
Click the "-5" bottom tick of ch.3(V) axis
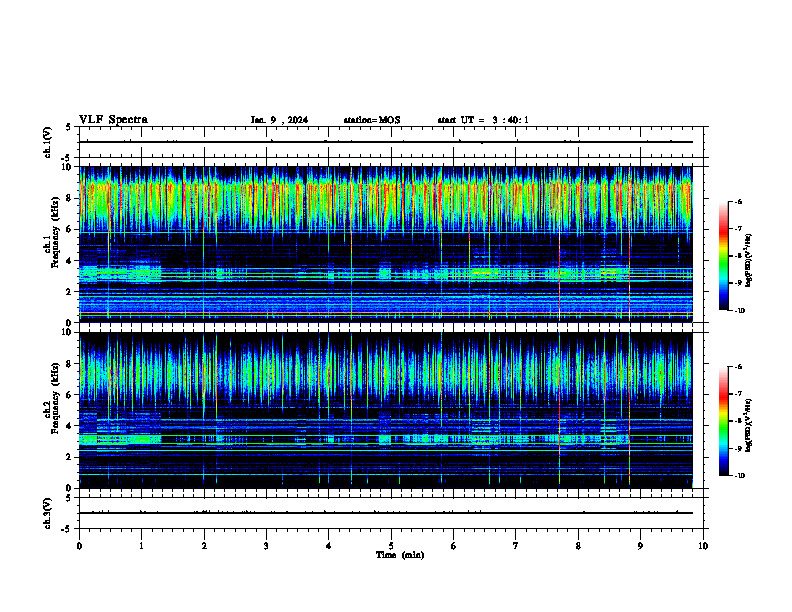coord(67,529)
